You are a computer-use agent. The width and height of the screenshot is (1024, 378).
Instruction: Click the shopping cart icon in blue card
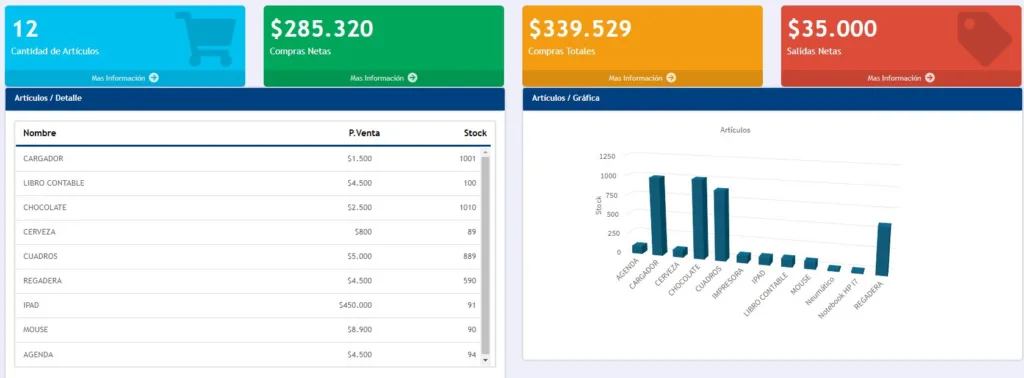[x=205, y=39]
